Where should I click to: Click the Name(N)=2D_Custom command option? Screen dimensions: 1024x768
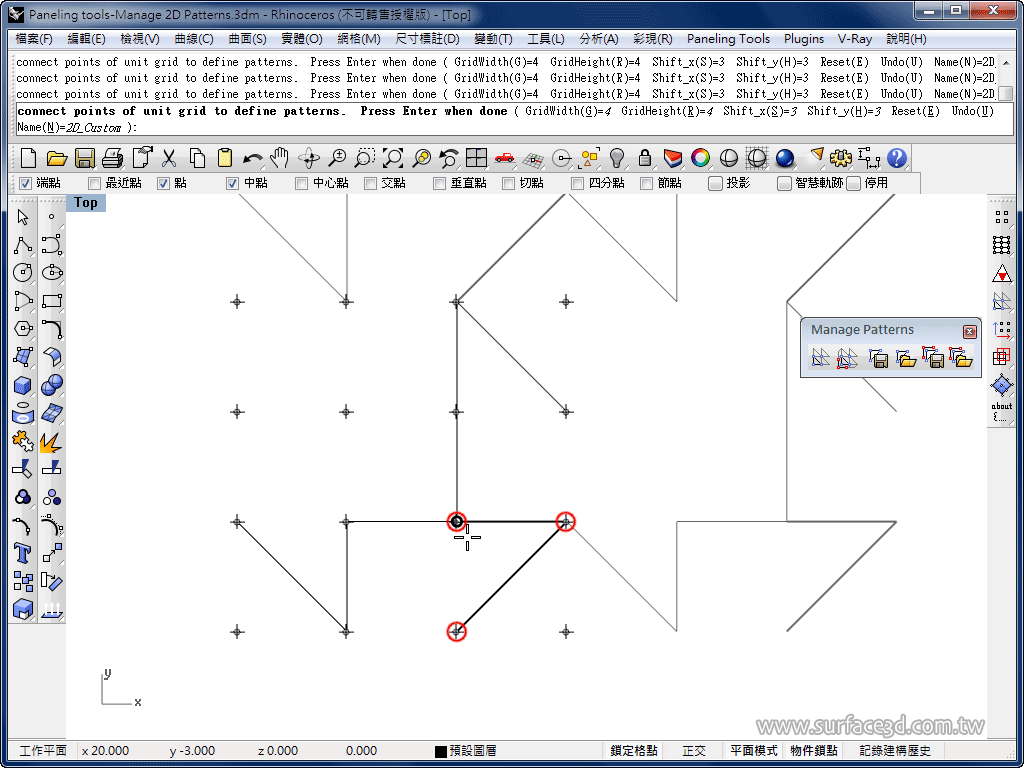click(69, 127)
